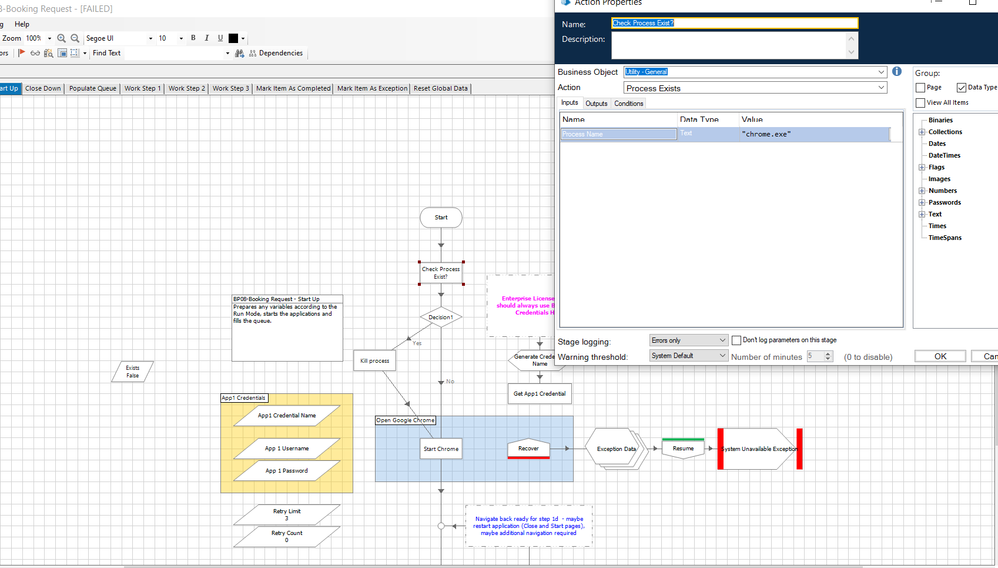Click the red breakpoint flag icon
This screenshot has width=998, height=568.
tap(22, 53)
